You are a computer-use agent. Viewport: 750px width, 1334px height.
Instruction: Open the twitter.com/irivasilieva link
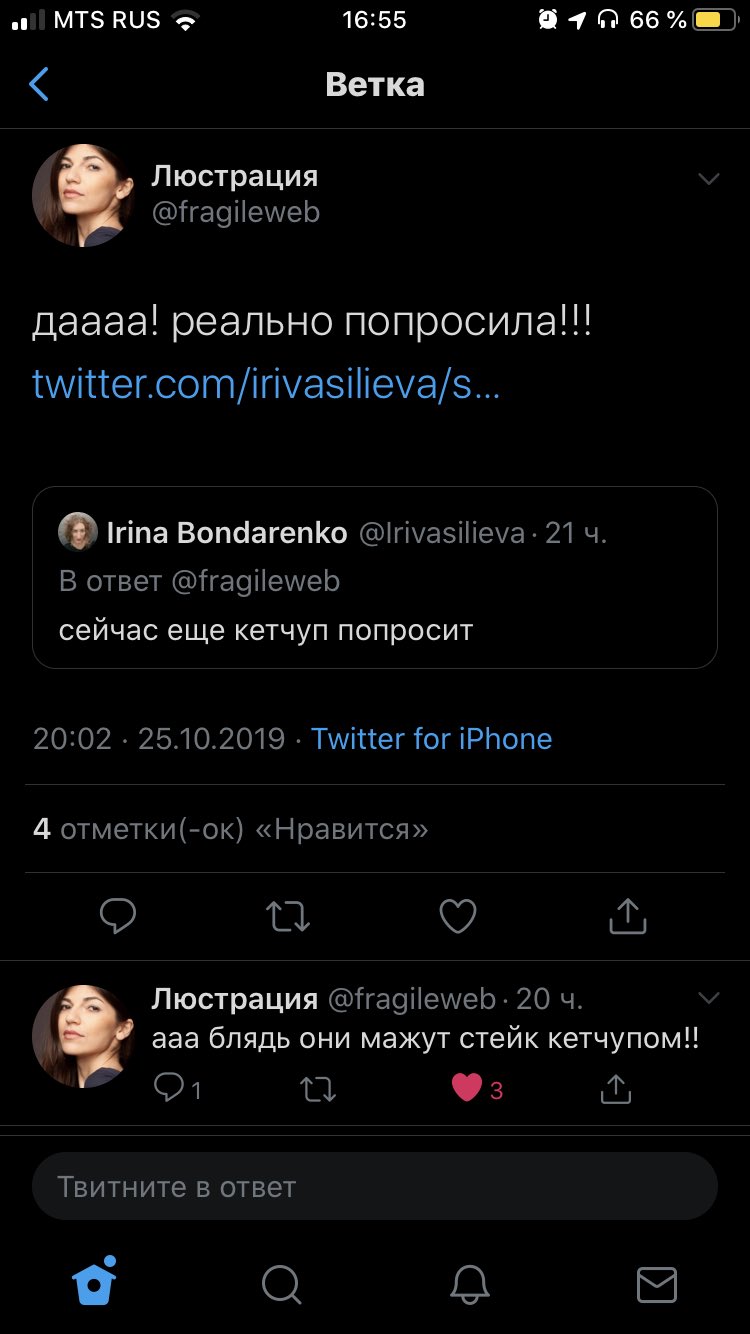[266, 383]
